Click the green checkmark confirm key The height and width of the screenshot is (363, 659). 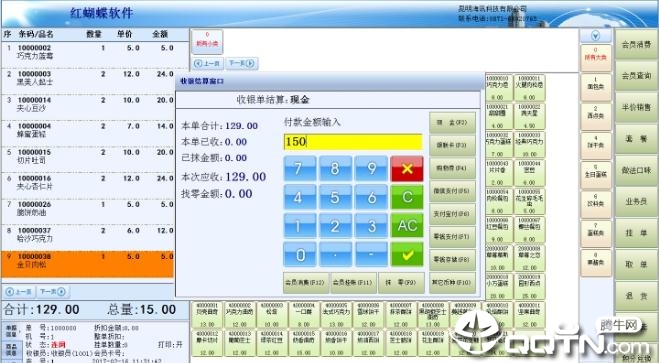pos(407,255)
